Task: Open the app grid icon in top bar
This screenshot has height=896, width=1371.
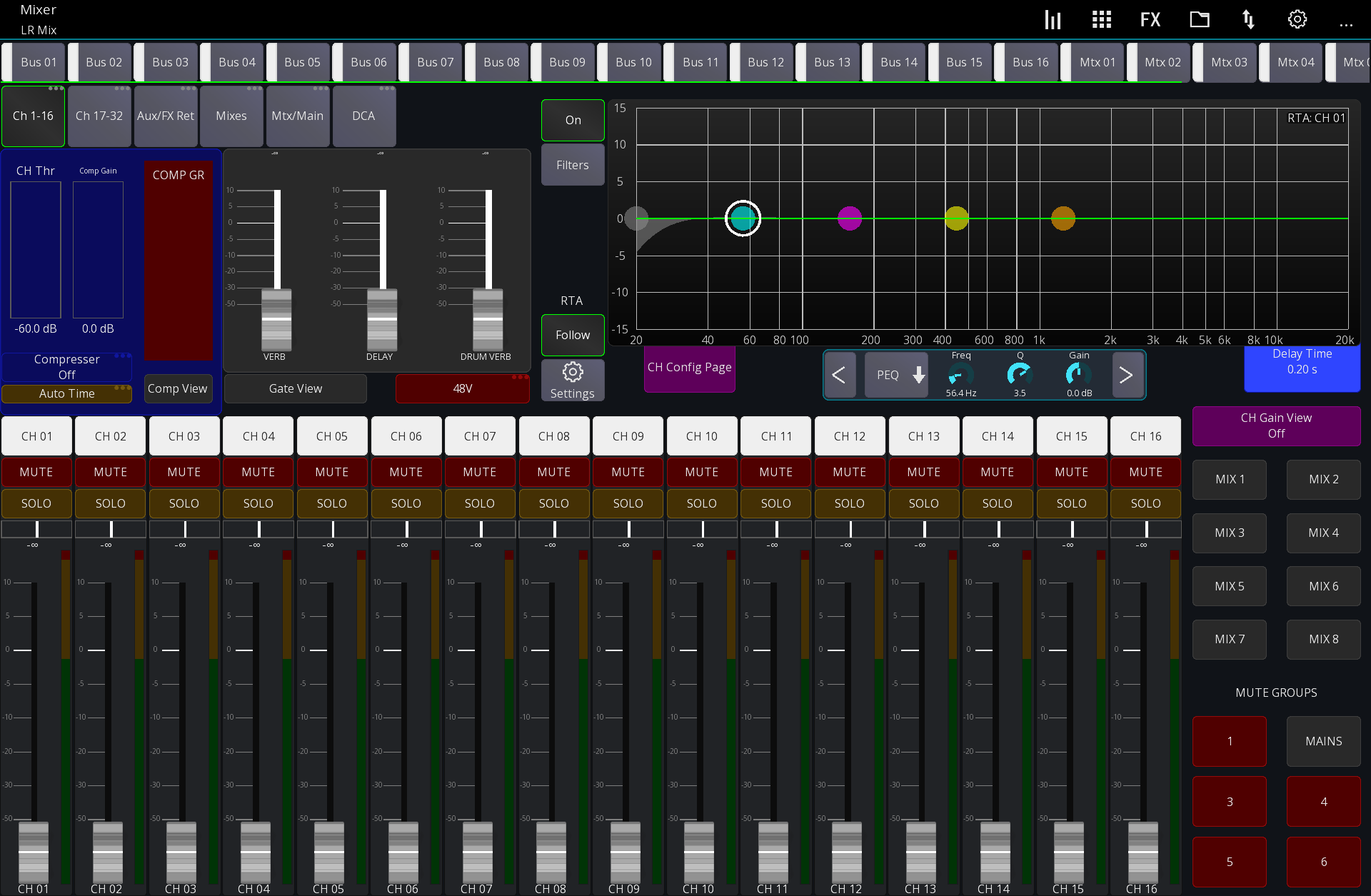Action: point(1101,19)
